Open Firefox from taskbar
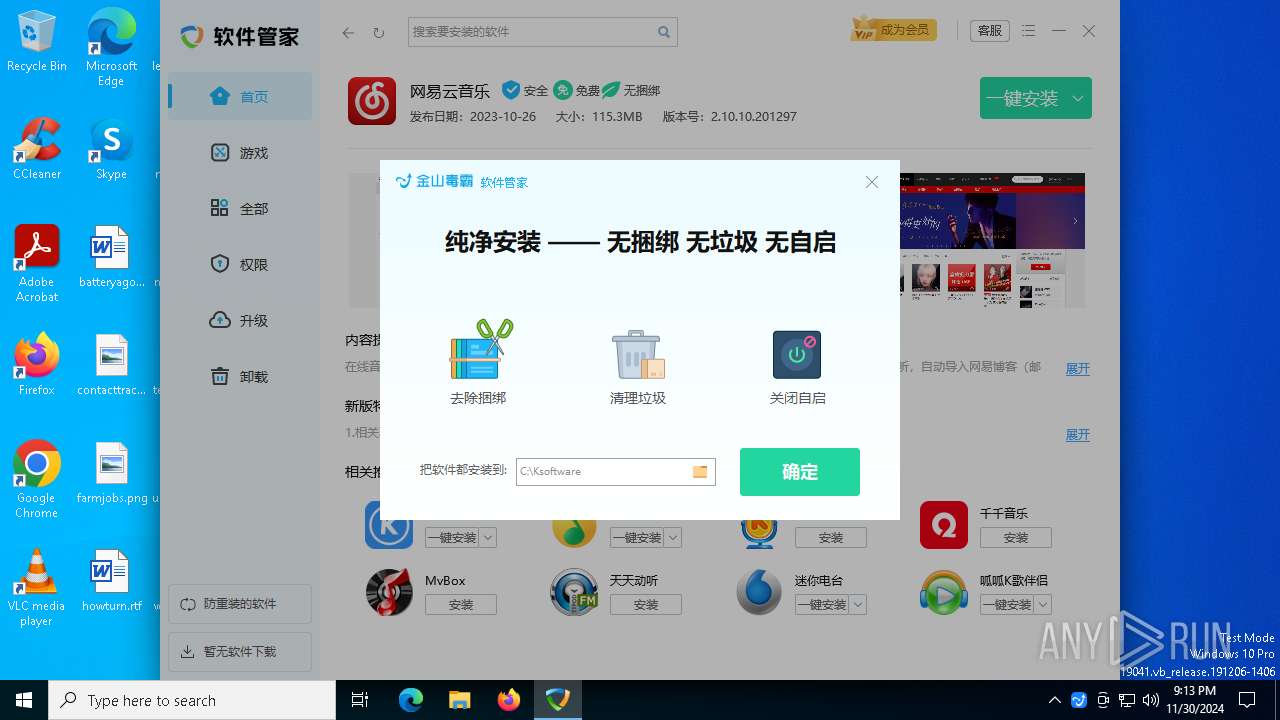 tap(509, 700)
